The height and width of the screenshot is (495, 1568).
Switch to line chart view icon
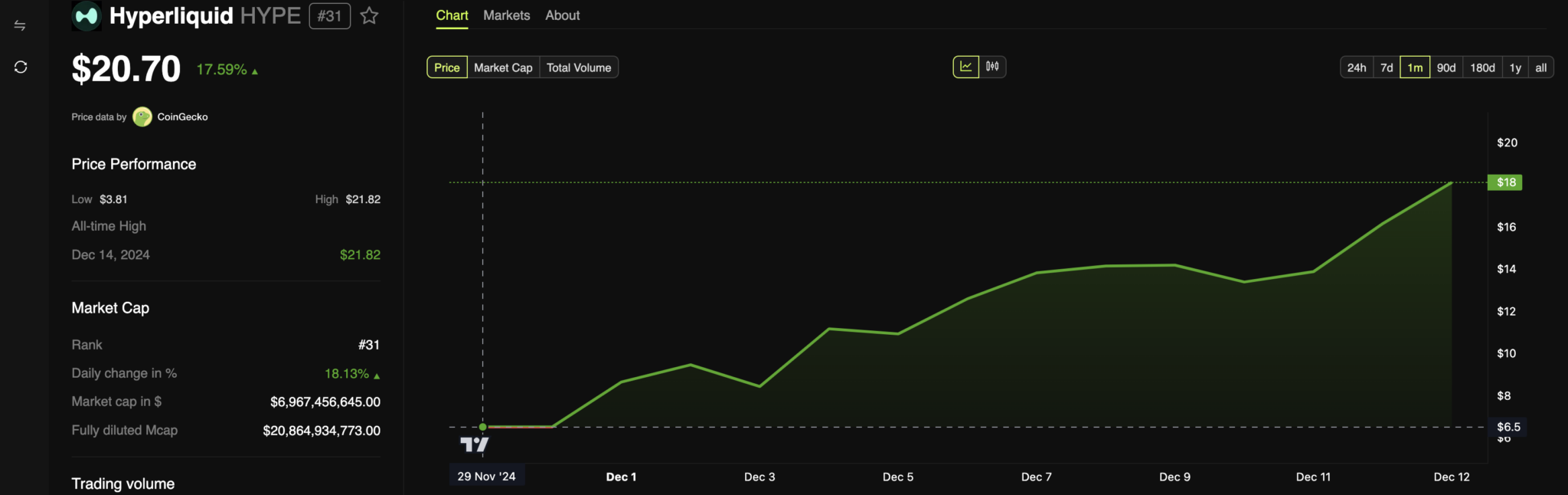click(x=965, y=67)
